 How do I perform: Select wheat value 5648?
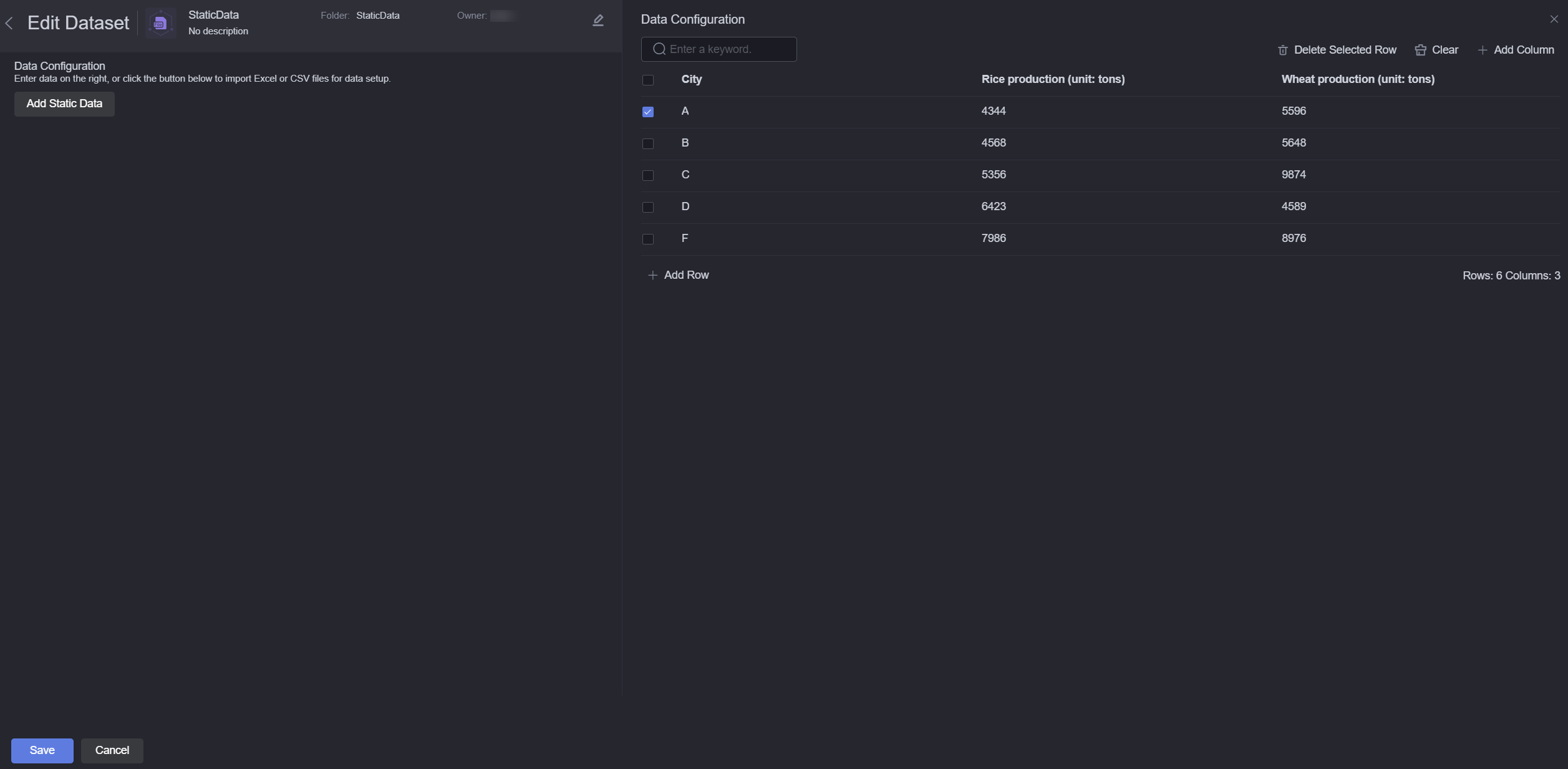[1294, 143]
